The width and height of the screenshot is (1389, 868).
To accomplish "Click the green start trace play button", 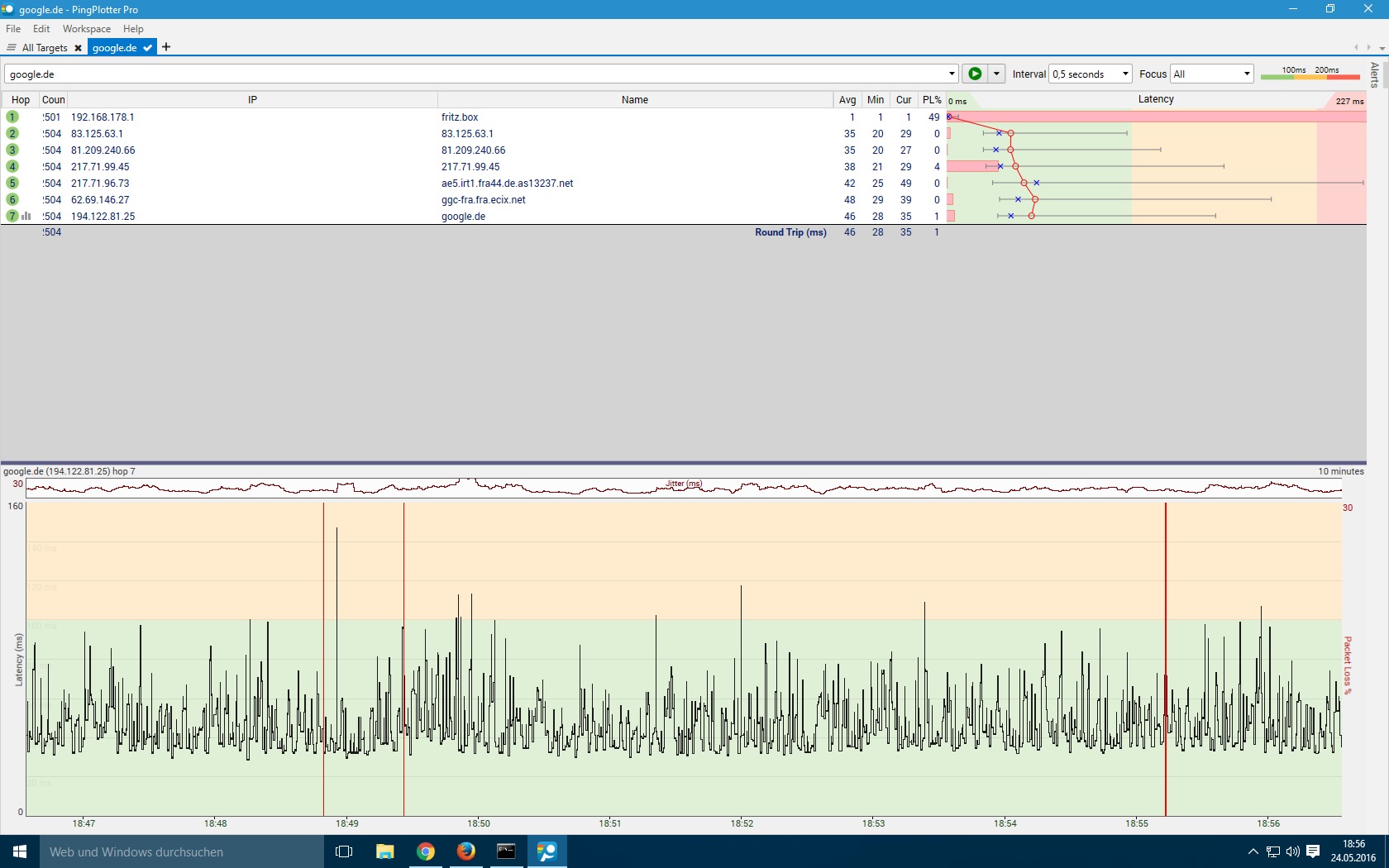I will click(975, 74).
